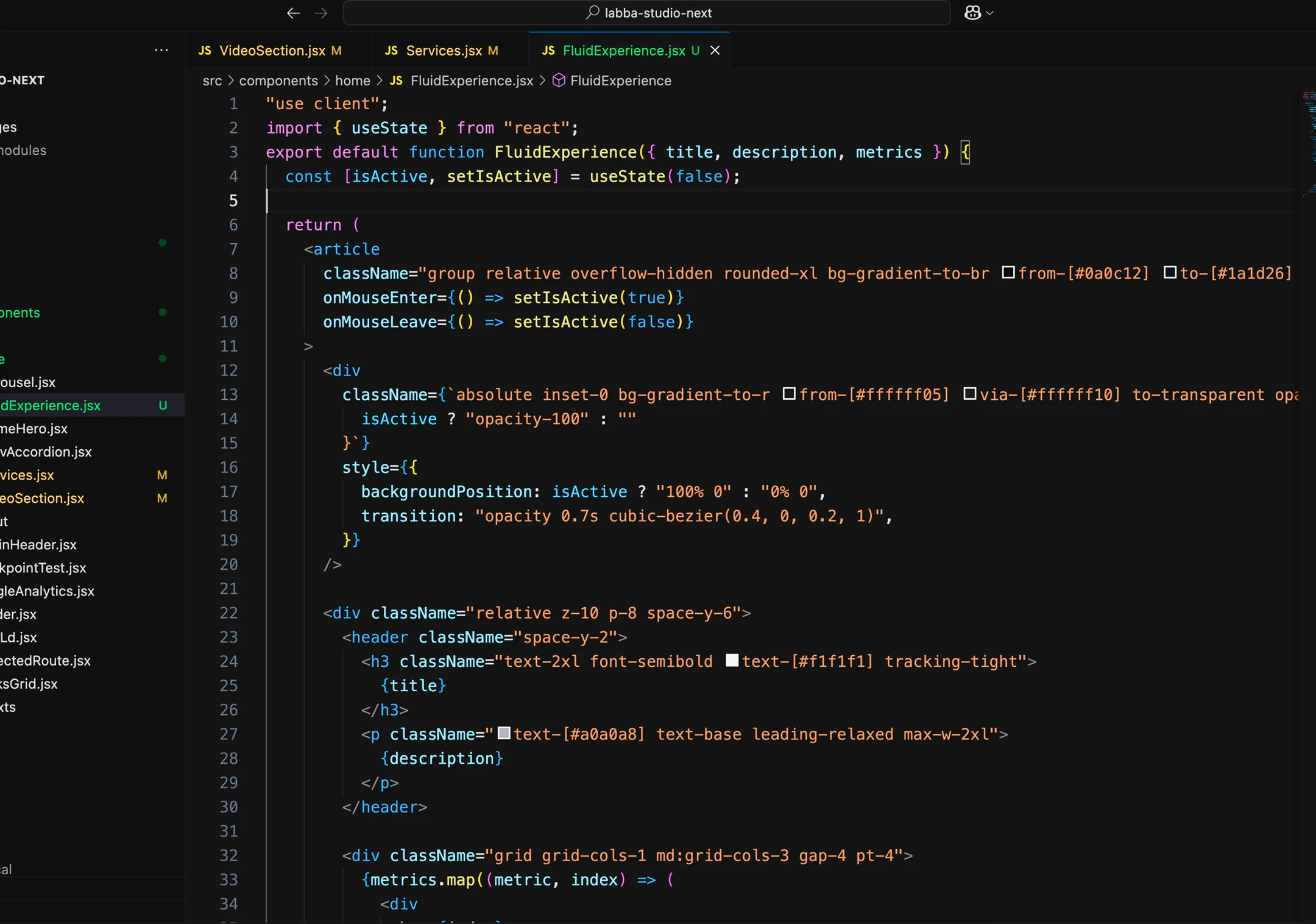Switch to the VideoSection.jsx tab
This screenshot has height=924, width=1316.
272,51
